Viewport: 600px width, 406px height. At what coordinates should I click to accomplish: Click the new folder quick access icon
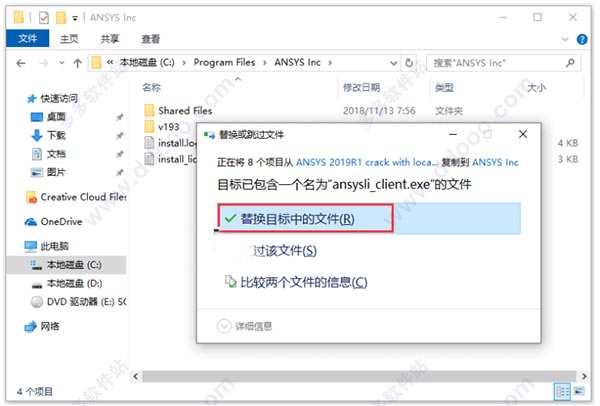(61, 18)
